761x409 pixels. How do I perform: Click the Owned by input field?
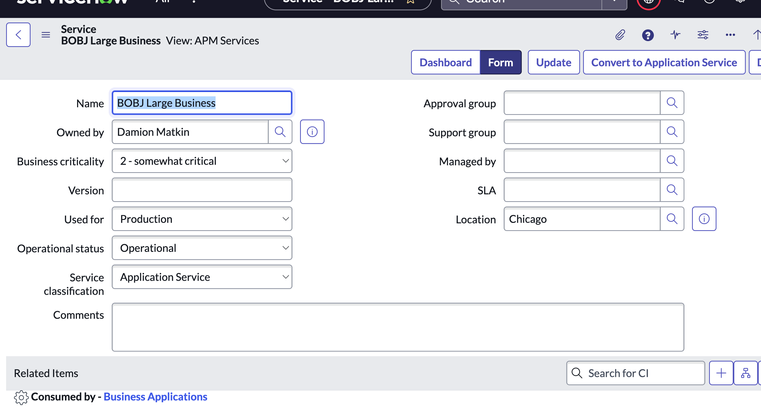pos(190,132)
